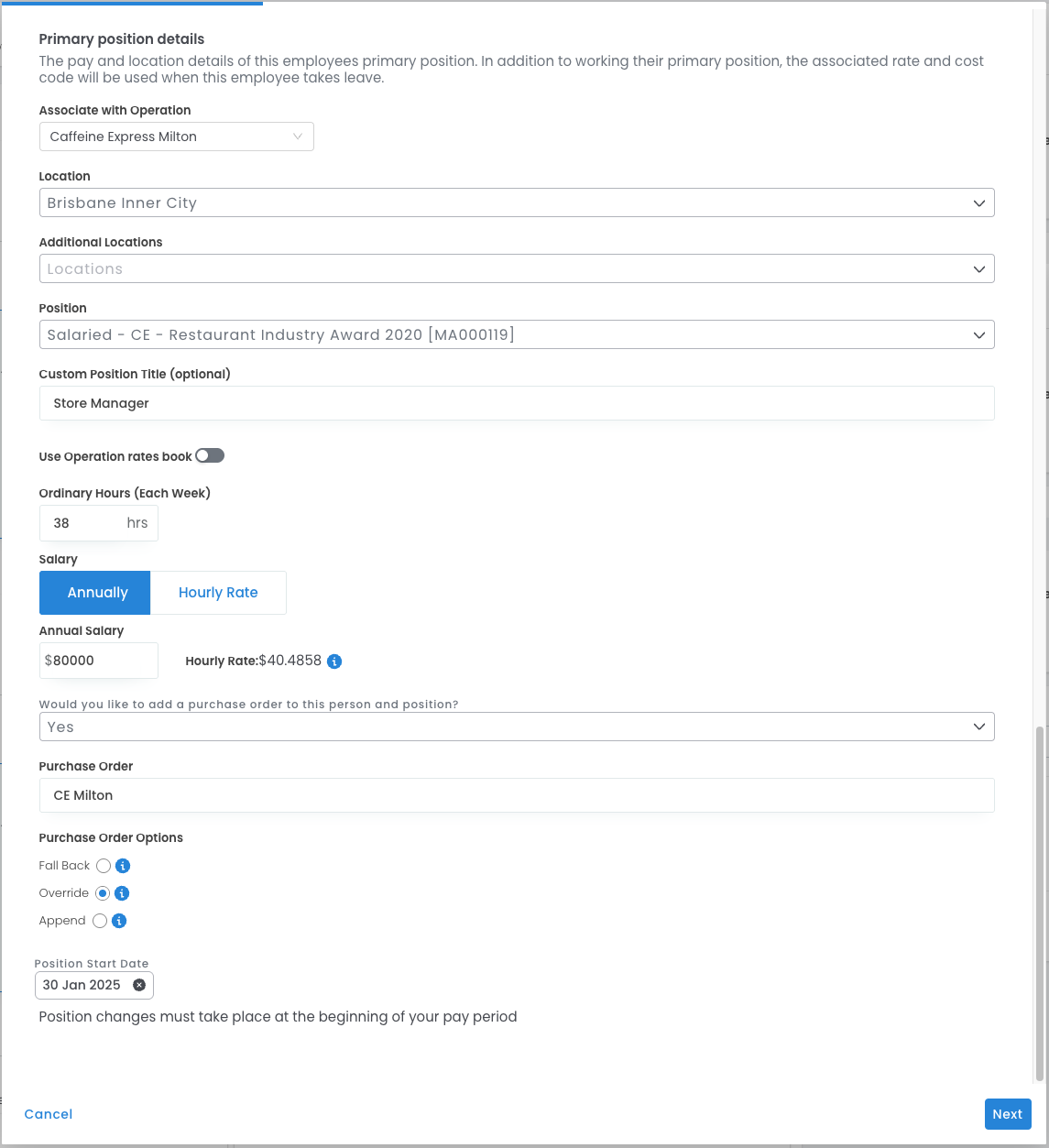Click the Custom Position Title field
This screenshot has height=1148, width=1049.
[517, 403]
